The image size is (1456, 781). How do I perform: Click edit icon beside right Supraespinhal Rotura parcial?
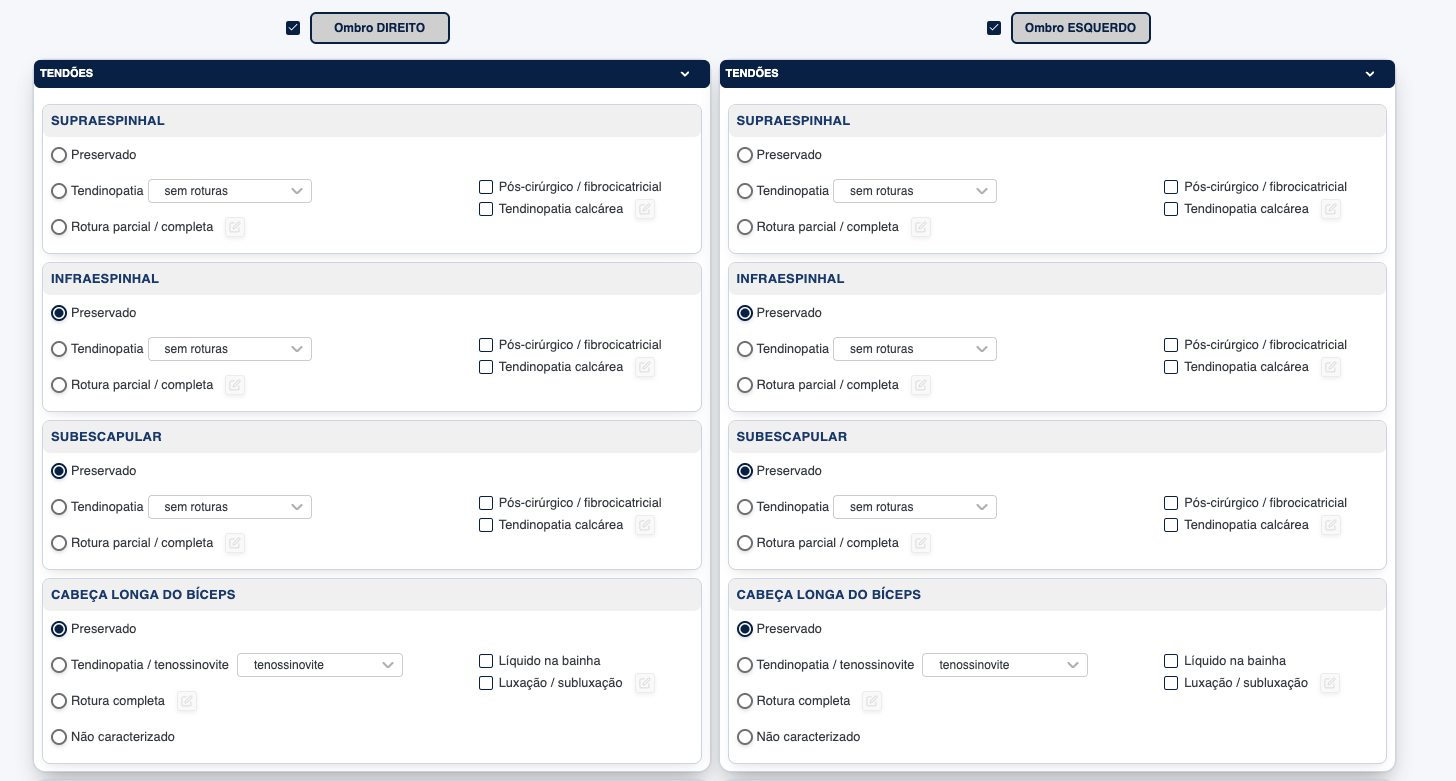(235, 227)
